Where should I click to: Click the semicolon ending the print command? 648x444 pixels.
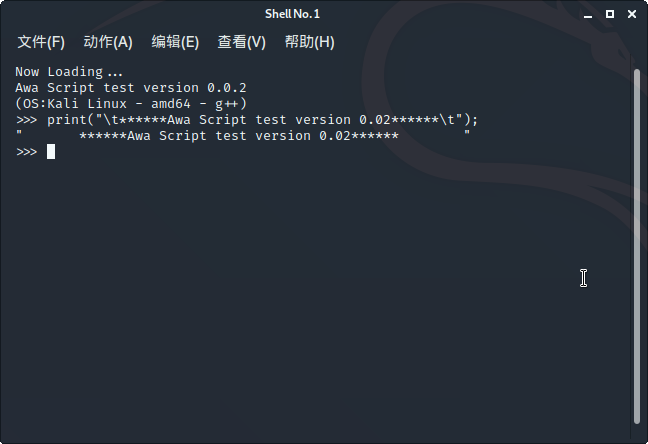tap(474, 120)
